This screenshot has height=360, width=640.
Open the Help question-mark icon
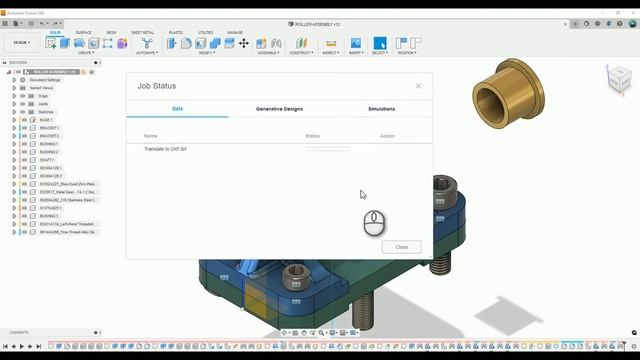coord(620,24)
